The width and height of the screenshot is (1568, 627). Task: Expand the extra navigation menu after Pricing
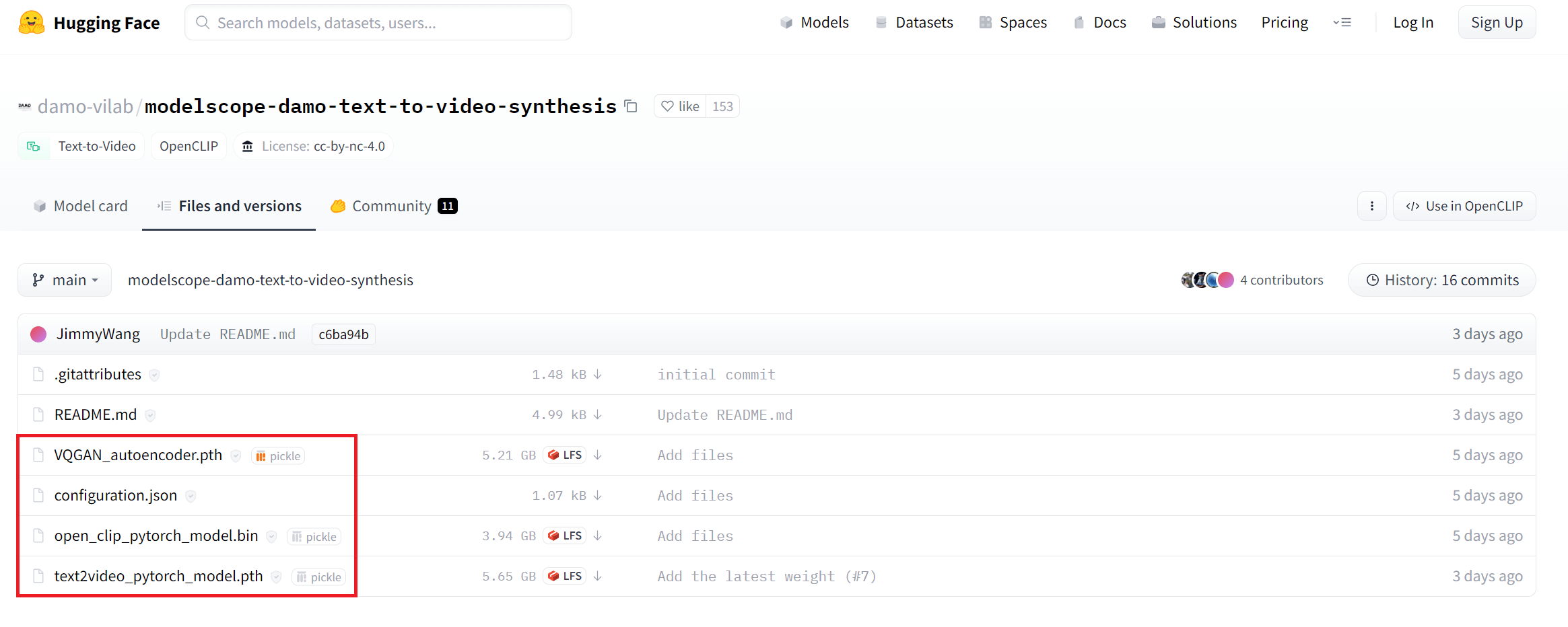click(x=1342, y=22)
